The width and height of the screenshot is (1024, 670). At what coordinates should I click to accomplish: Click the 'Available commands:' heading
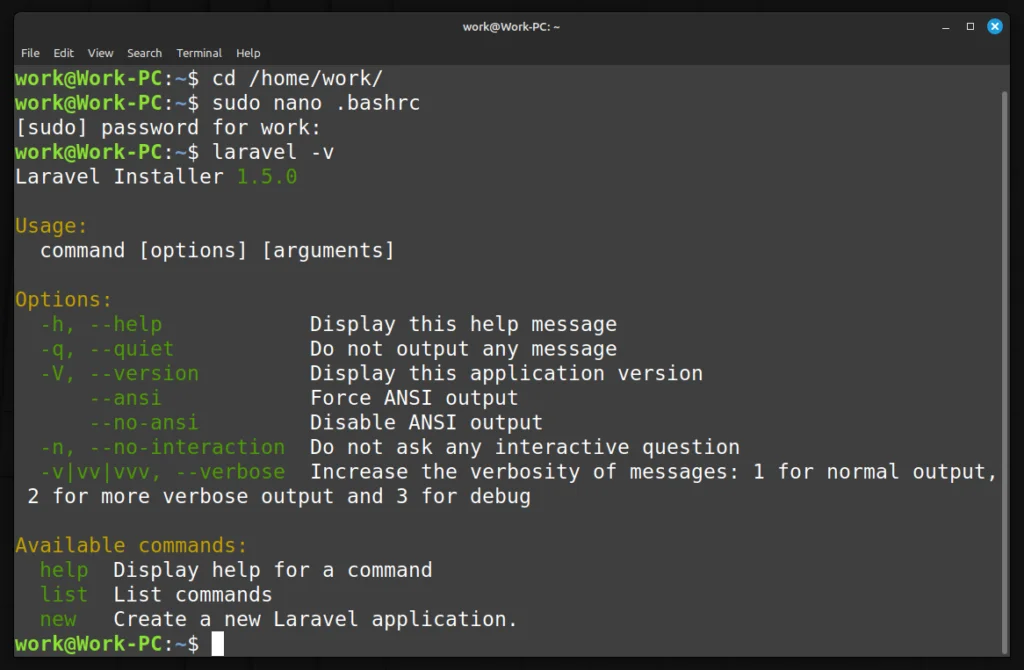[131, 546]
